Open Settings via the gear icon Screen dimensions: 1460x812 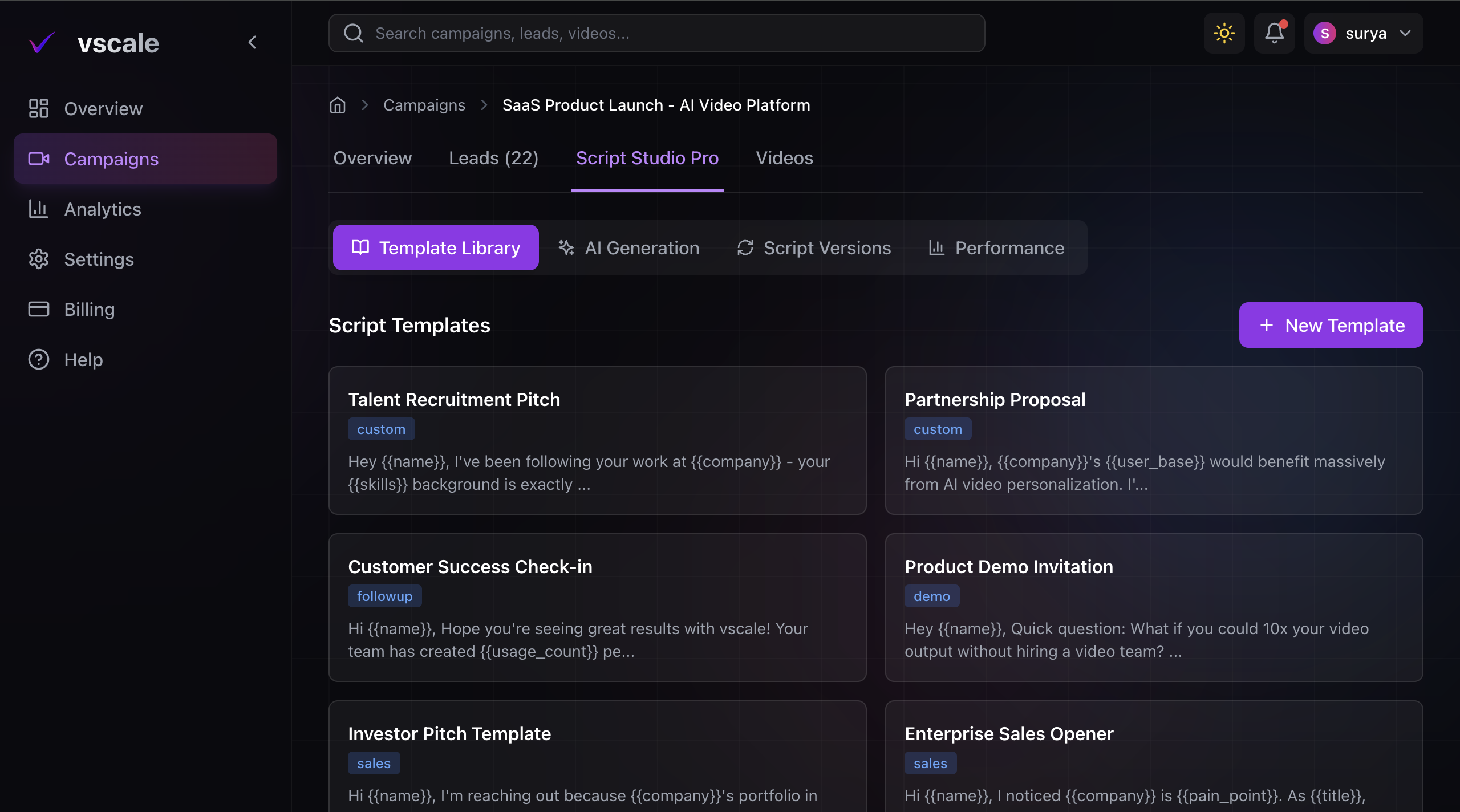coord(38,259)
